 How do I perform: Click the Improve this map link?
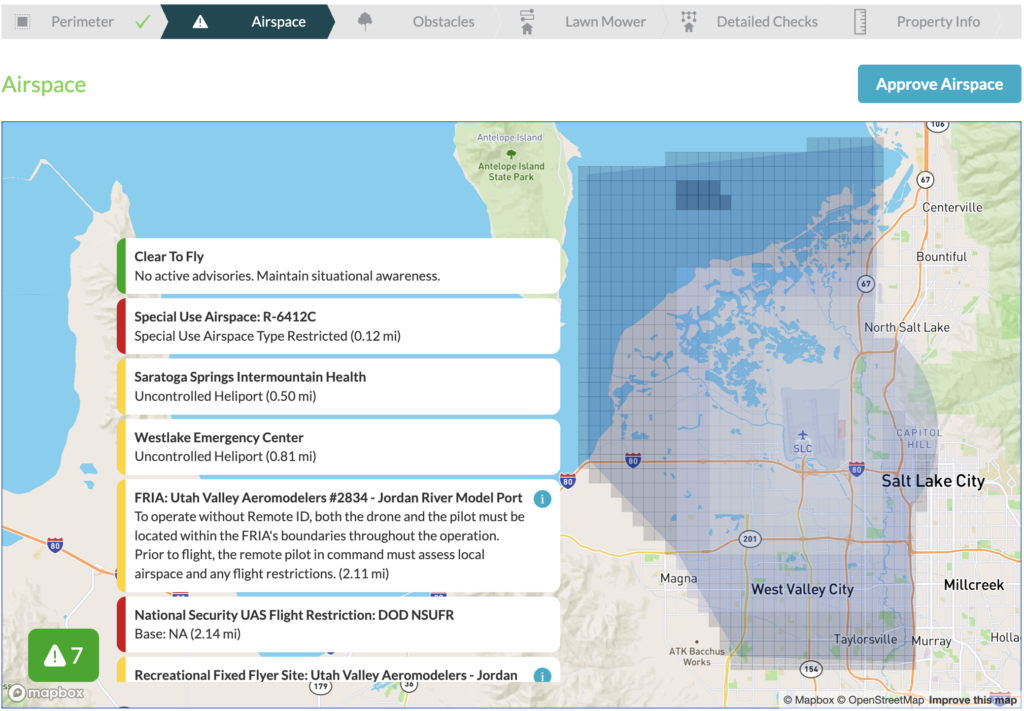[972, 700]
